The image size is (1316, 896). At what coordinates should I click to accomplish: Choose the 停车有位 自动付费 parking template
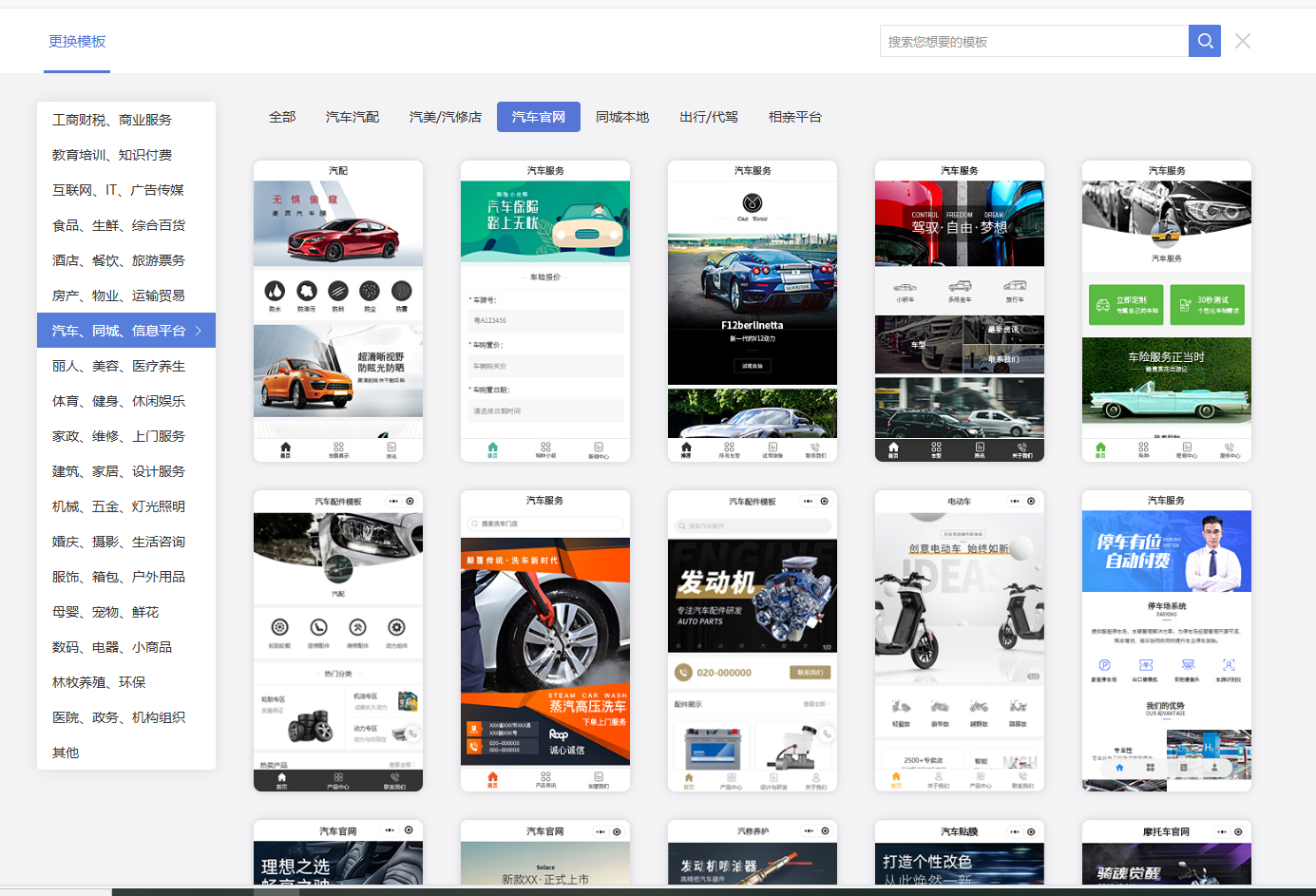(1167, 641)
